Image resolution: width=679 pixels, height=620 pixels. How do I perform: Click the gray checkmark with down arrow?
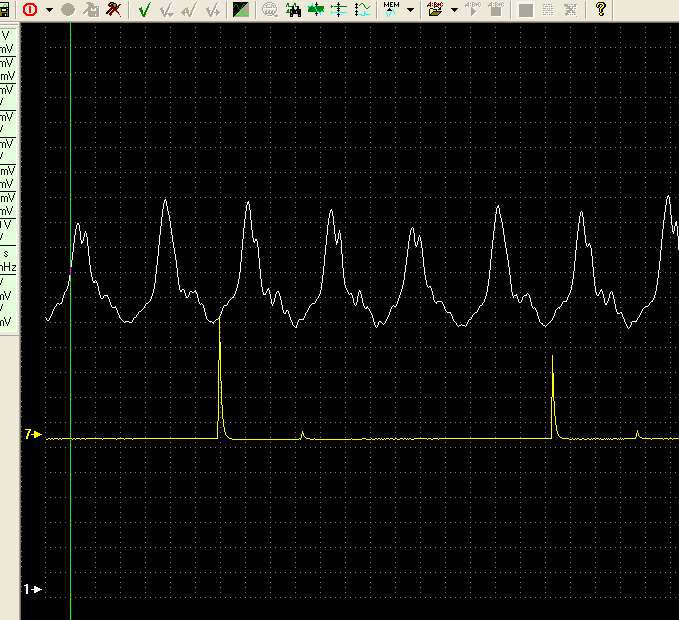pos(167,10)
